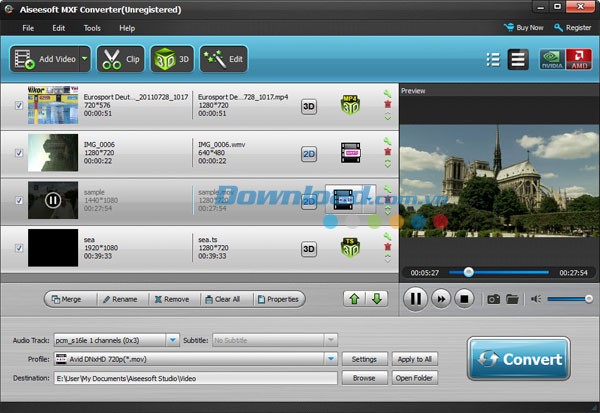Click WMV format icon for IMG_0006
Screen dimensions: 600x413
click(351, 152)
